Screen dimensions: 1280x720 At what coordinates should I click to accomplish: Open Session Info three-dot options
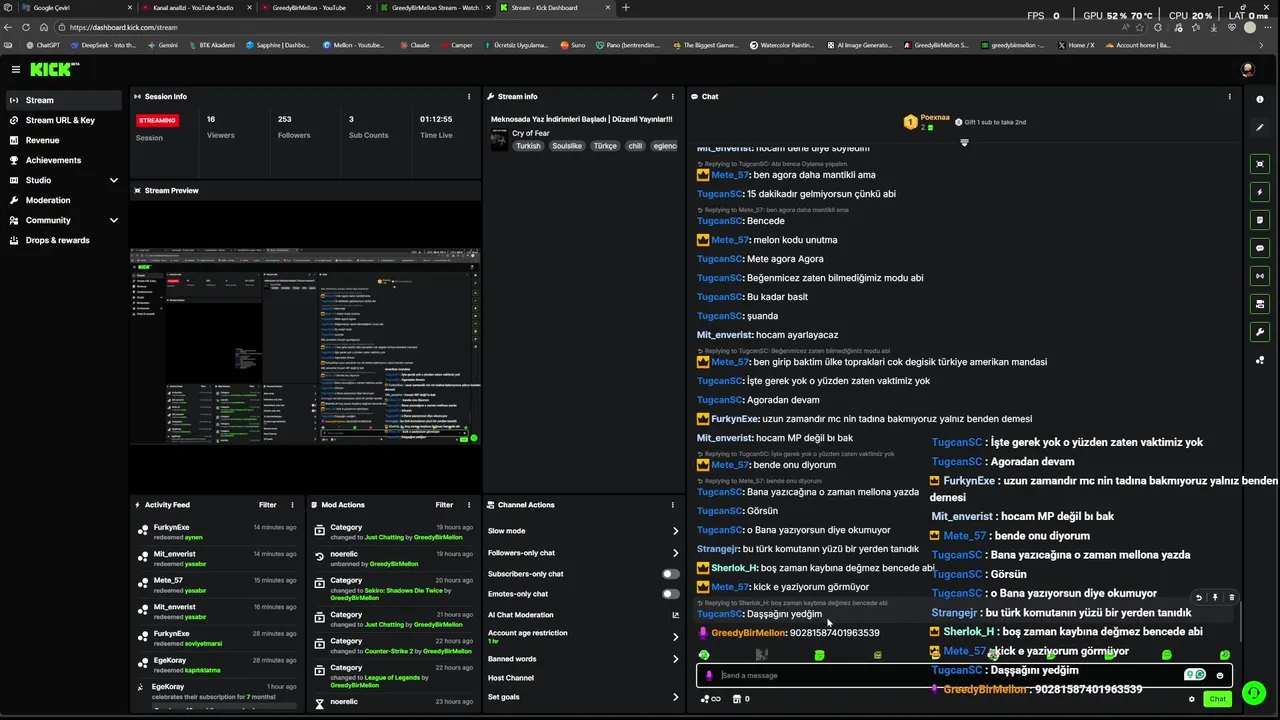tap(469, 96)
